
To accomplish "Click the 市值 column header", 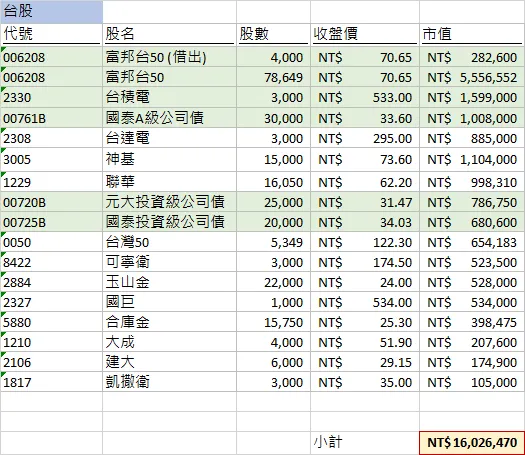I will tap(472, 34).
